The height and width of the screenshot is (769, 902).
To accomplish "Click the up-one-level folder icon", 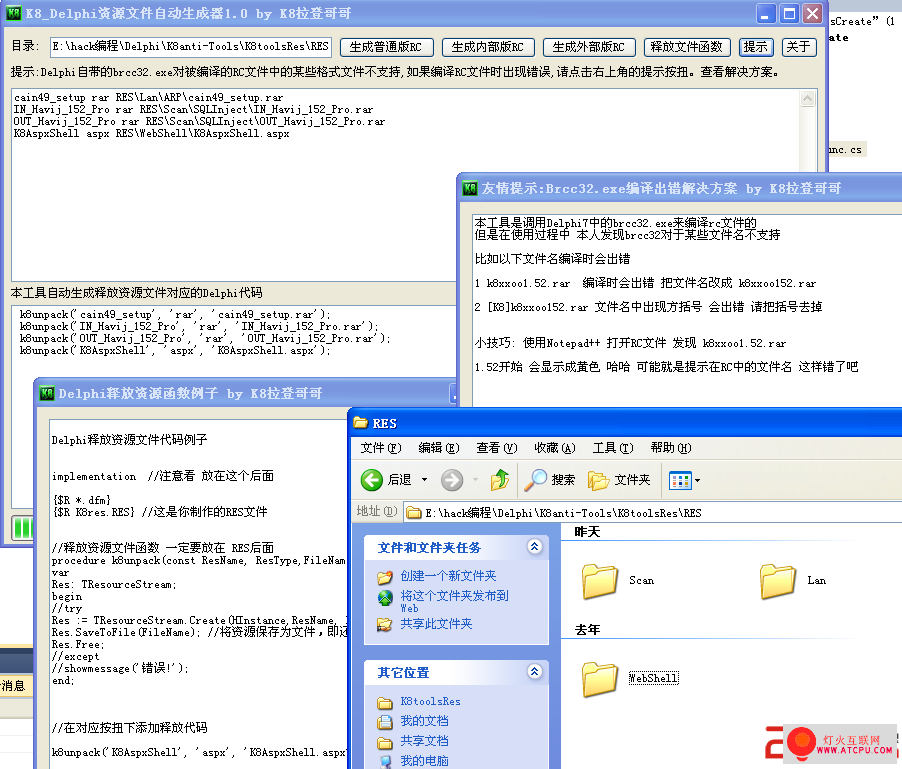I will tap(499, 480).
